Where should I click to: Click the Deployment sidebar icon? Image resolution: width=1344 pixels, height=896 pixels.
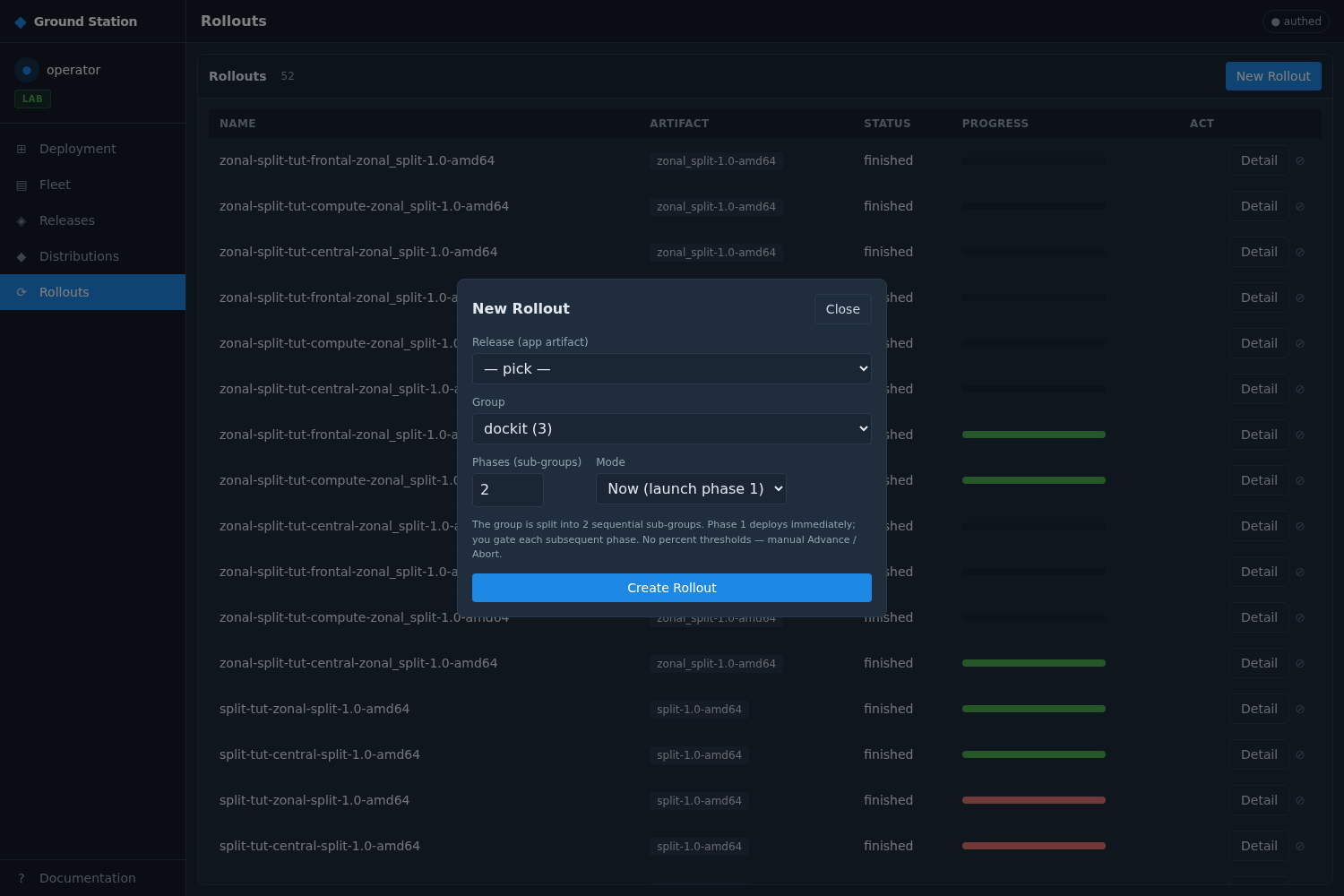(22, 149)
